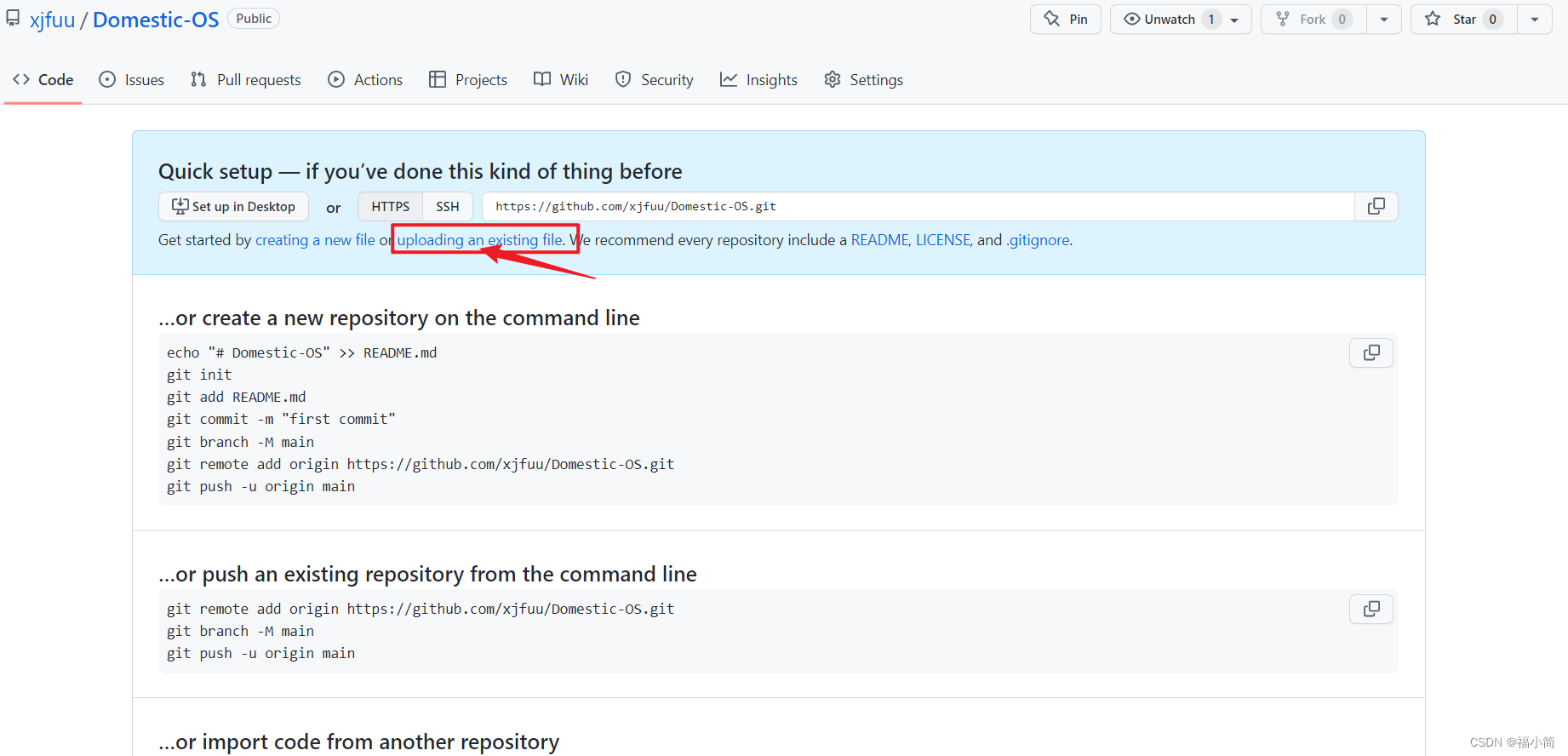Switch to the Code tab
This screenshot has width=1568, height=756.
[43, 79]
